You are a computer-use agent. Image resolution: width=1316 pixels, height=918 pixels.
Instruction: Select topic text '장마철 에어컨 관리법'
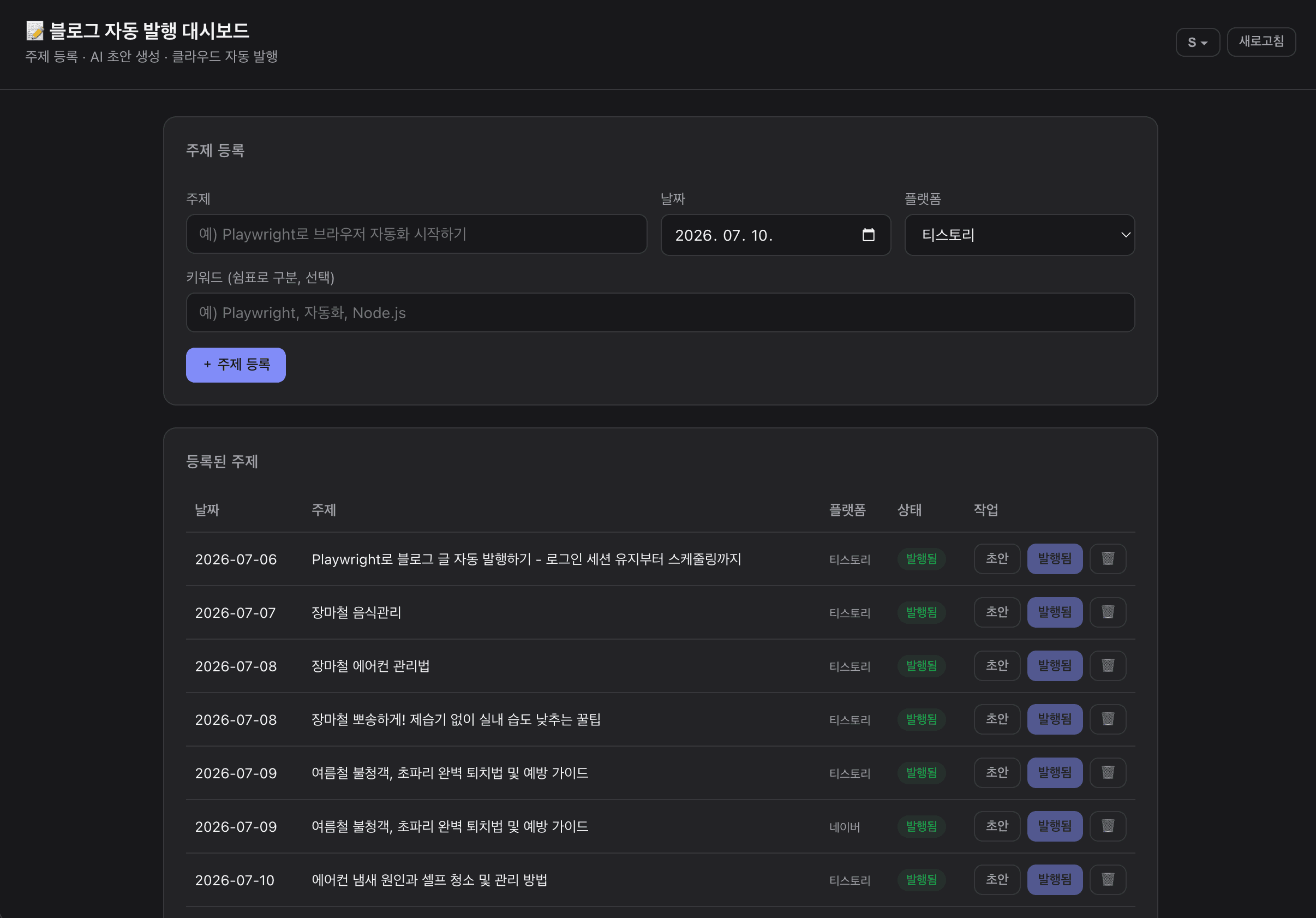(x=370, y=666)
